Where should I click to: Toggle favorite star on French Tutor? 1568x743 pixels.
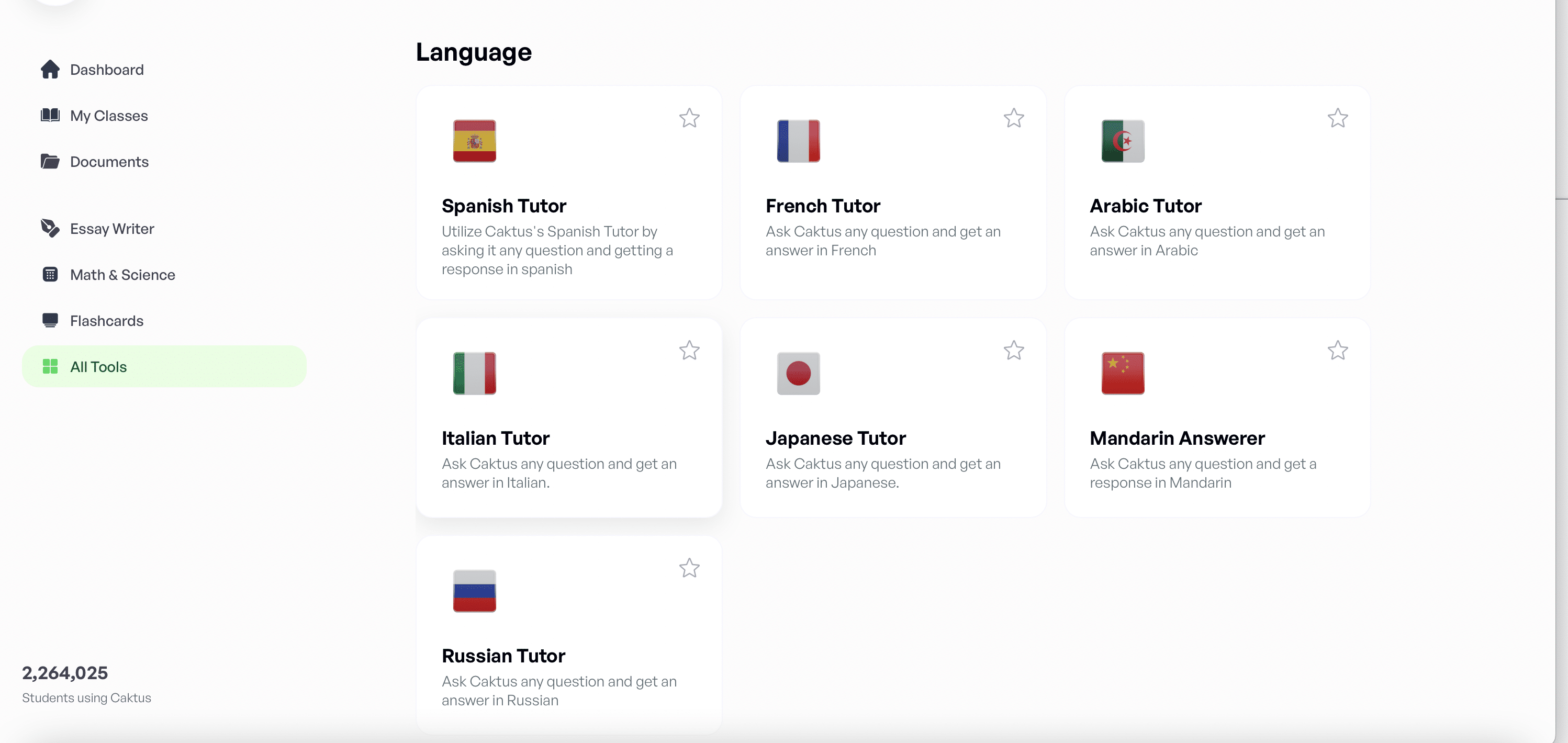point(1014,117)
